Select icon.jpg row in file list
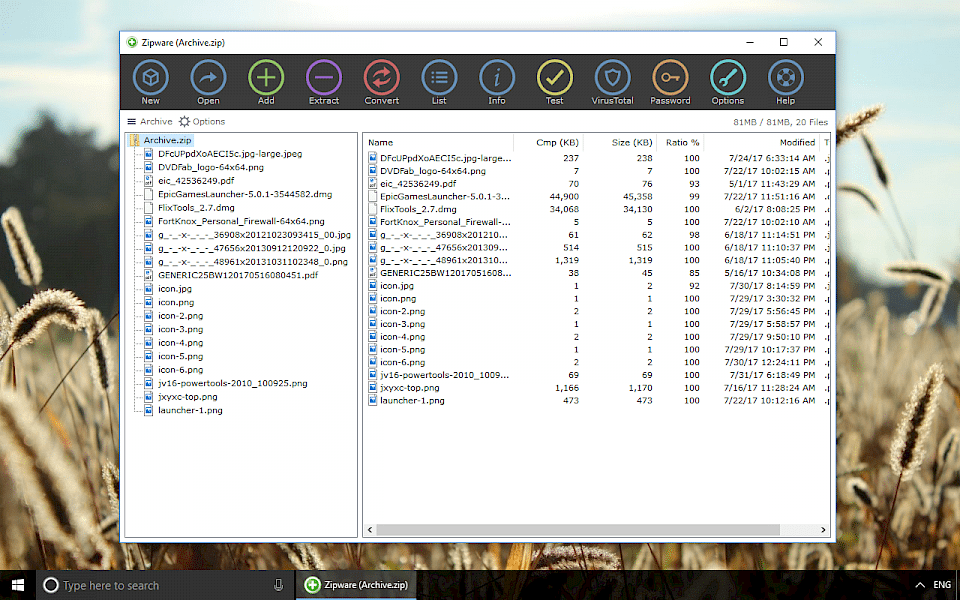The width and height of the screenshot is (960, 600). (x=597, y=286)
